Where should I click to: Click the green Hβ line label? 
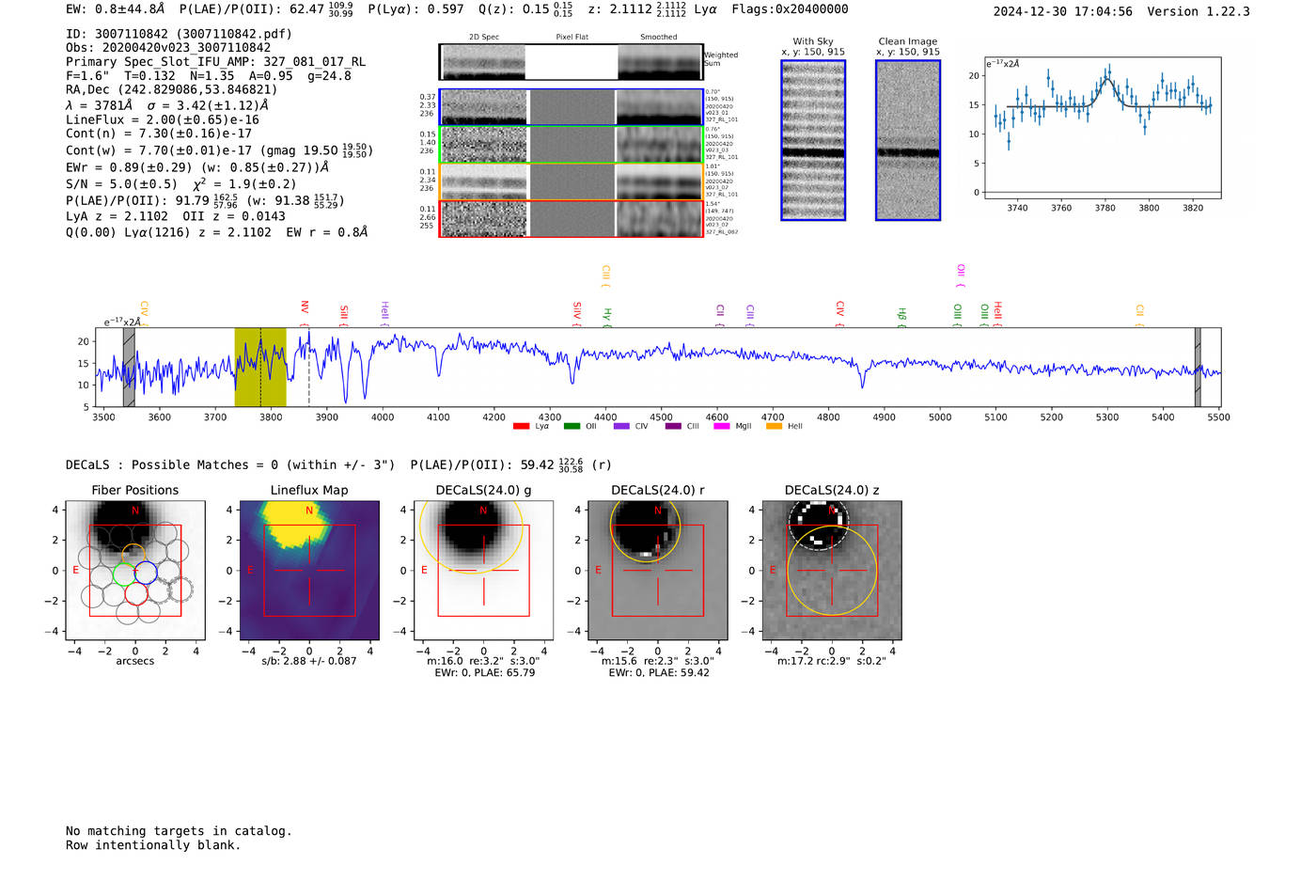point(902,315)
